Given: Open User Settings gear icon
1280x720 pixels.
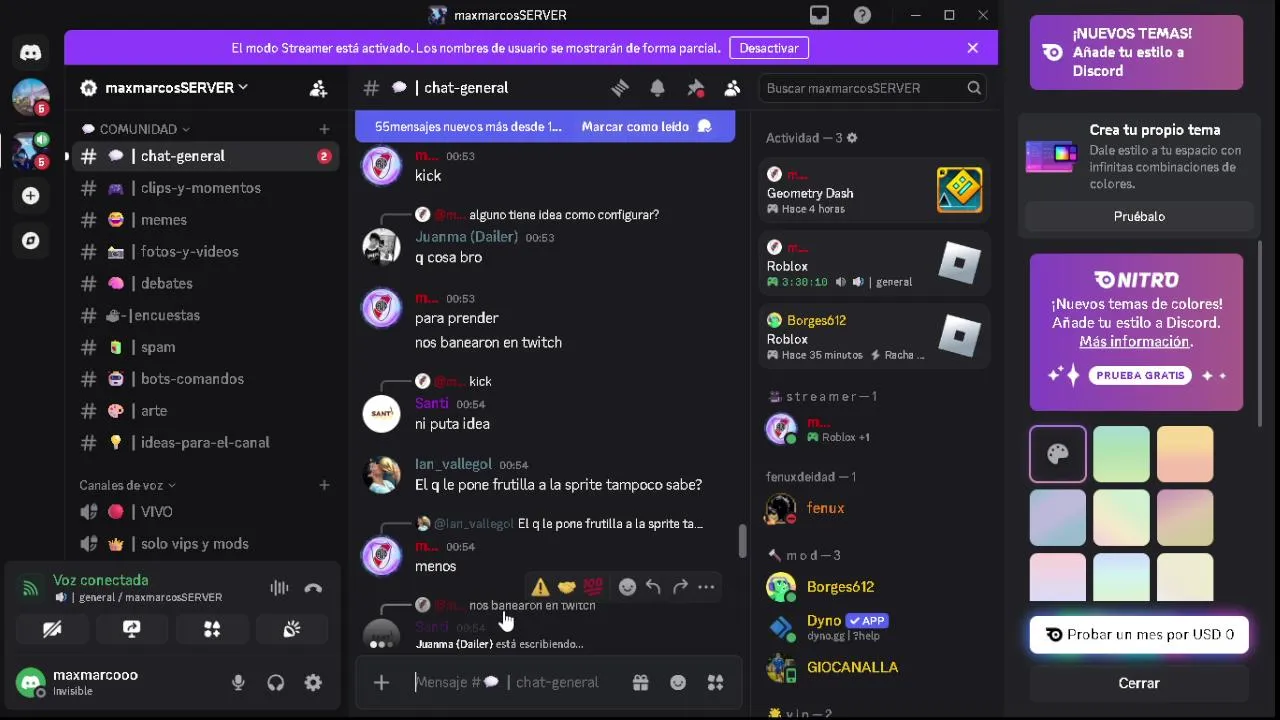Looking at the screenshot, I should [x=313, y=683].
